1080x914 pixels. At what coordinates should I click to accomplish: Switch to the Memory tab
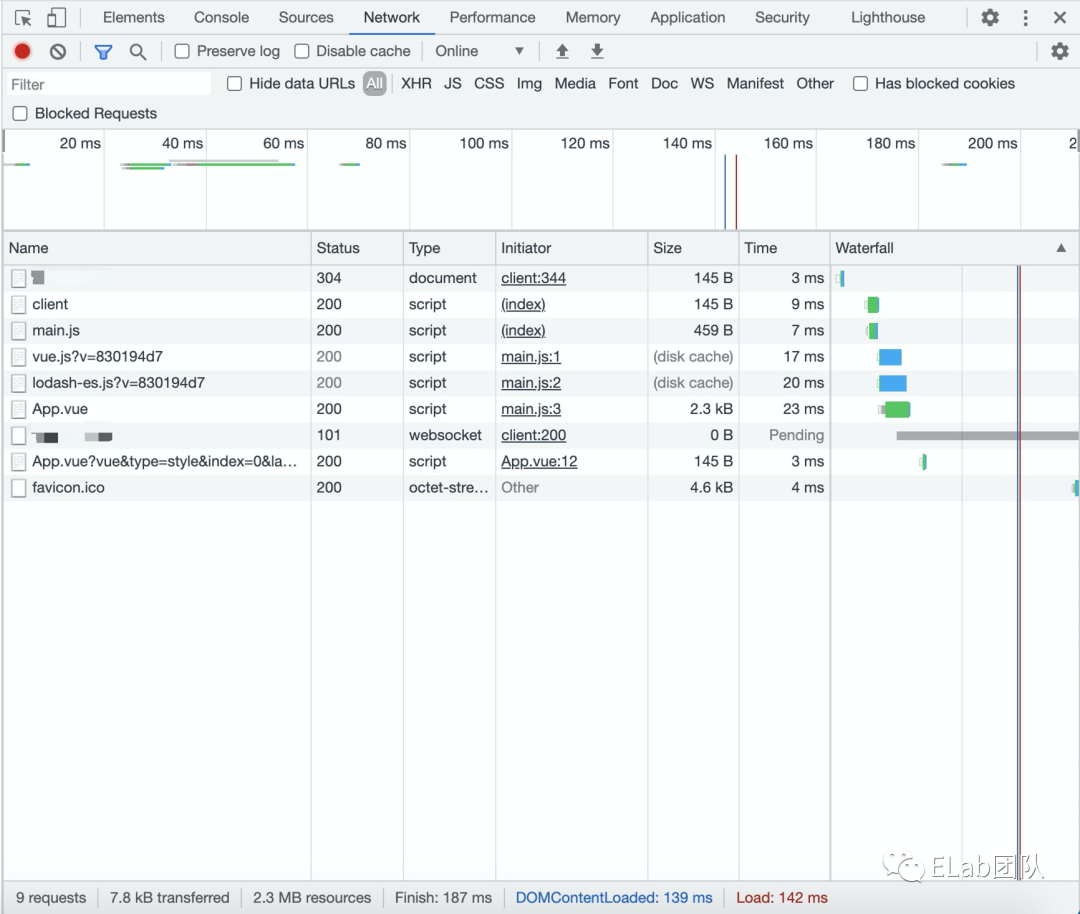click(593, 17)
